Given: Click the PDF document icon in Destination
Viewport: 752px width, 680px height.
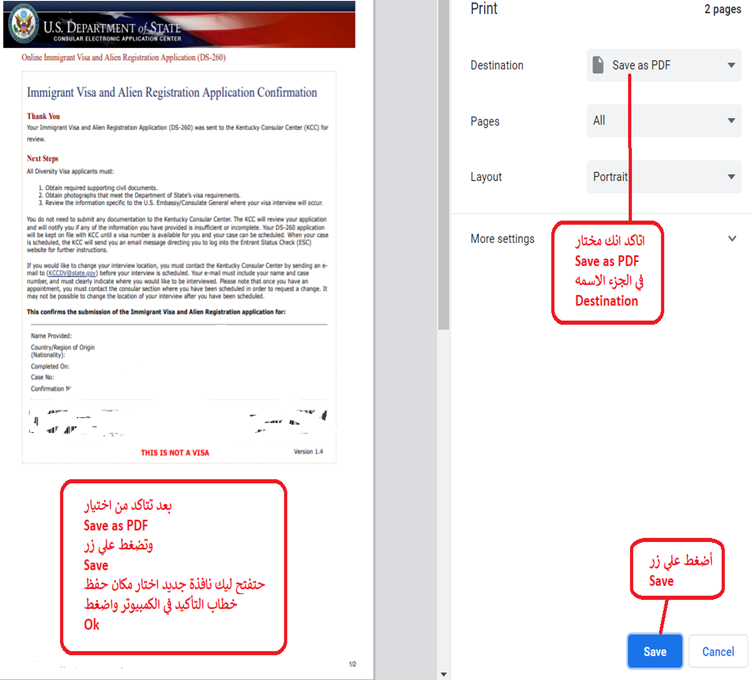Looking at the screenshot, I should click(x=598, y=66).
